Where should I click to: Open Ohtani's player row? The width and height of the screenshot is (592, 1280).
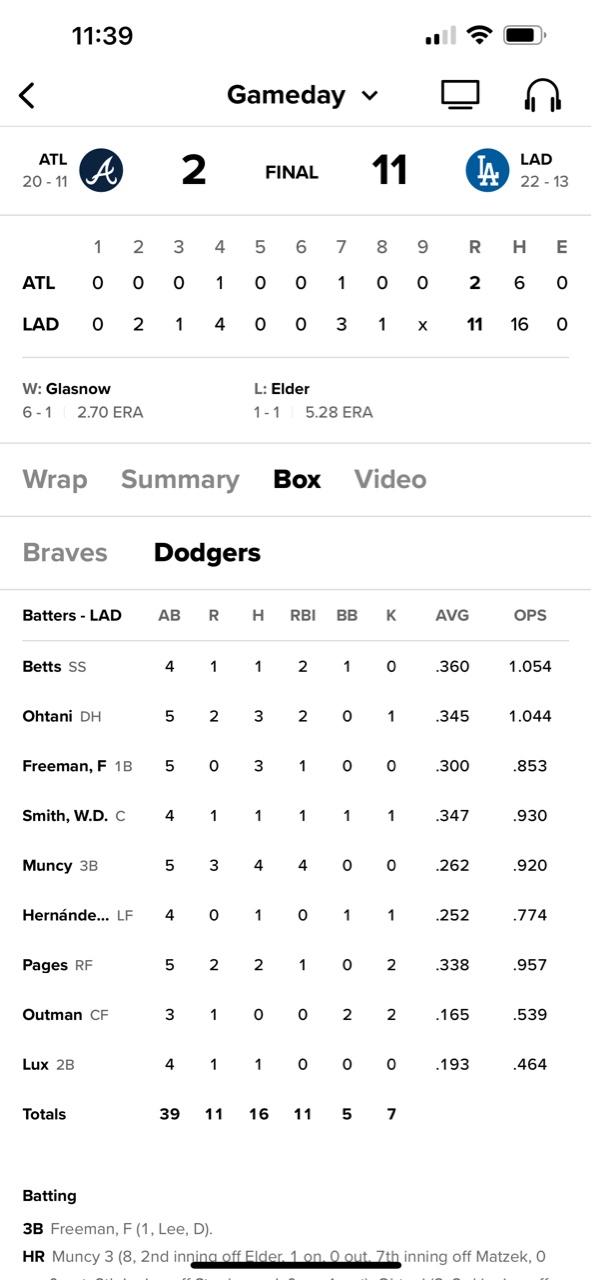coord(296,716)
